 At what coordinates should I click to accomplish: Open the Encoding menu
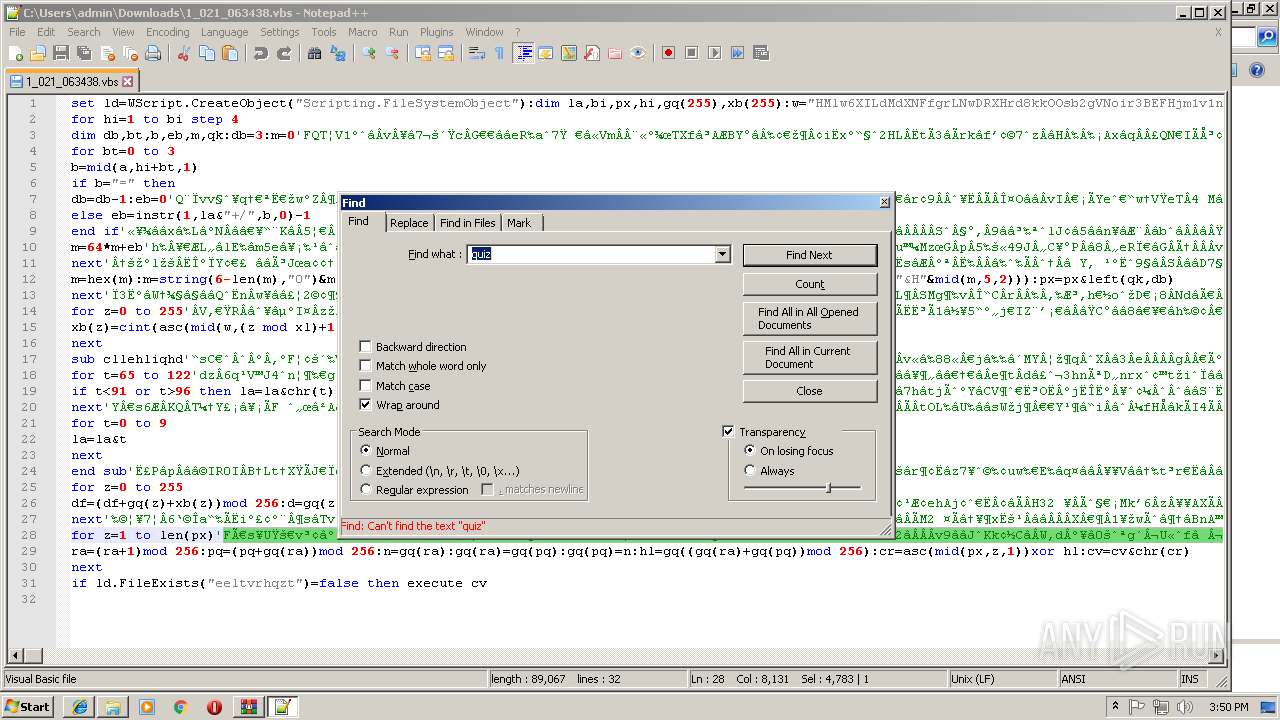coord(167,32)
